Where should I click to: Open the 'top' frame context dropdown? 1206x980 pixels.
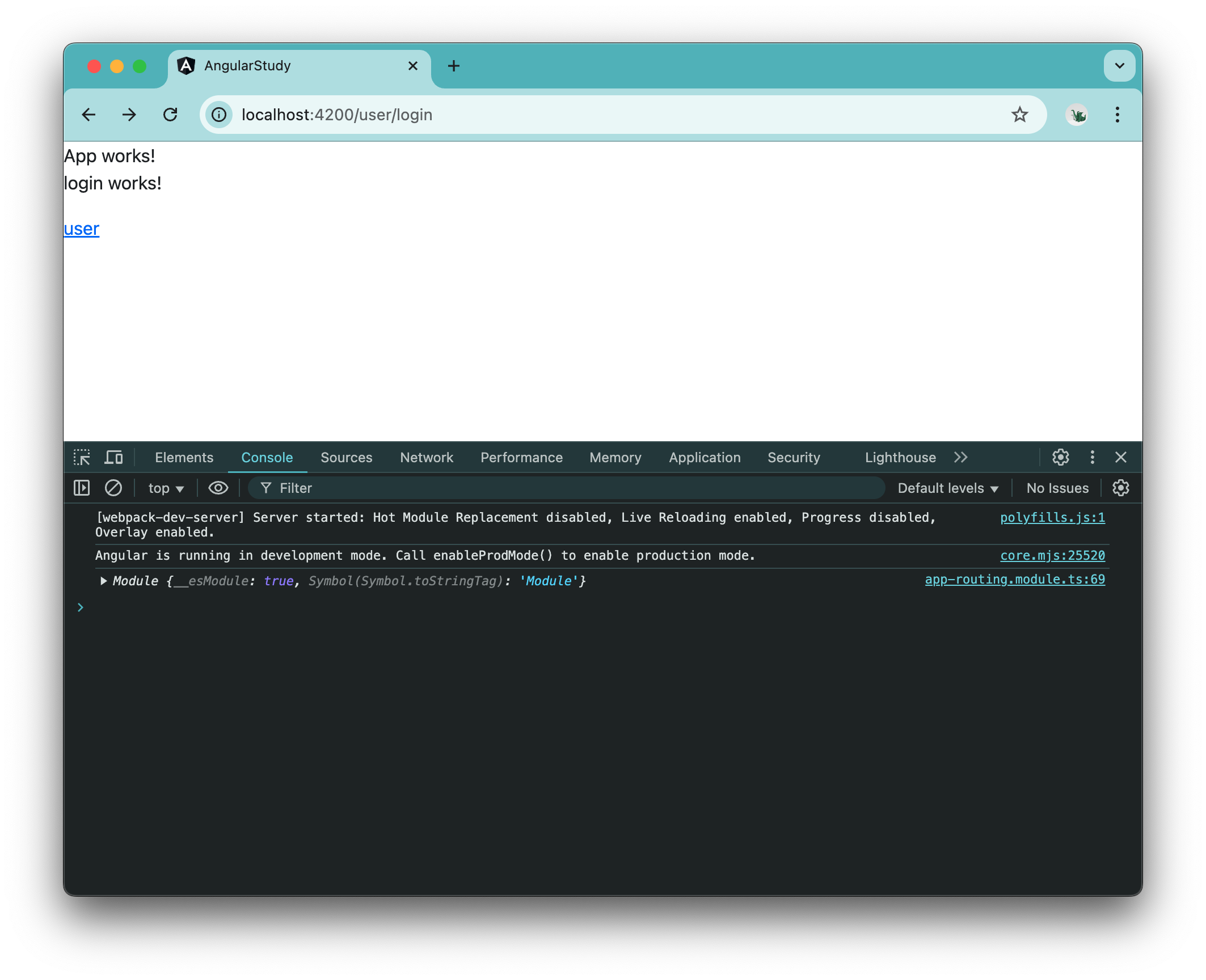[165, 488]
